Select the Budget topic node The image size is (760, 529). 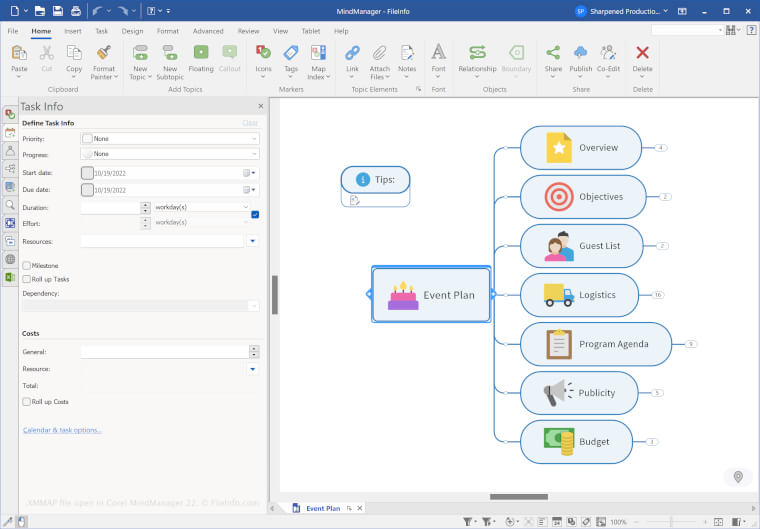[580, 441]
